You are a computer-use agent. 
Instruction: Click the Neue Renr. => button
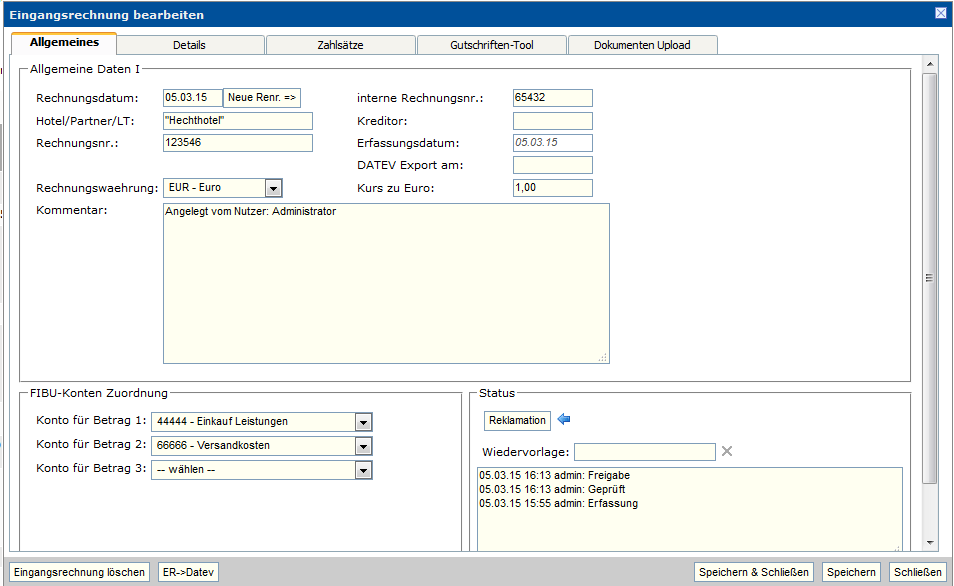(x=262, y=97)
